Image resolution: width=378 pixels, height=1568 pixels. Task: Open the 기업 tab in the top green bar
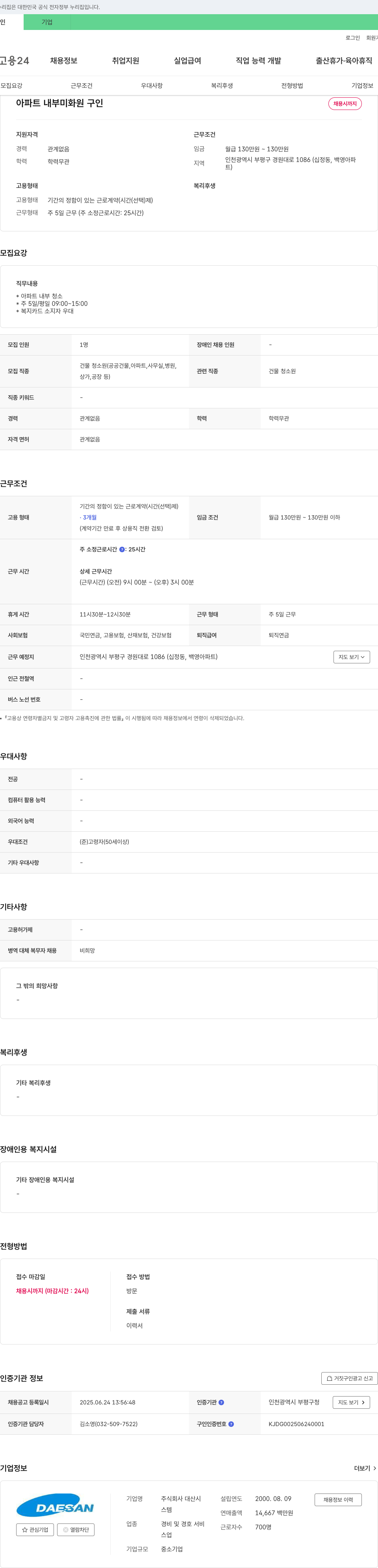click(x=47, y=22)
